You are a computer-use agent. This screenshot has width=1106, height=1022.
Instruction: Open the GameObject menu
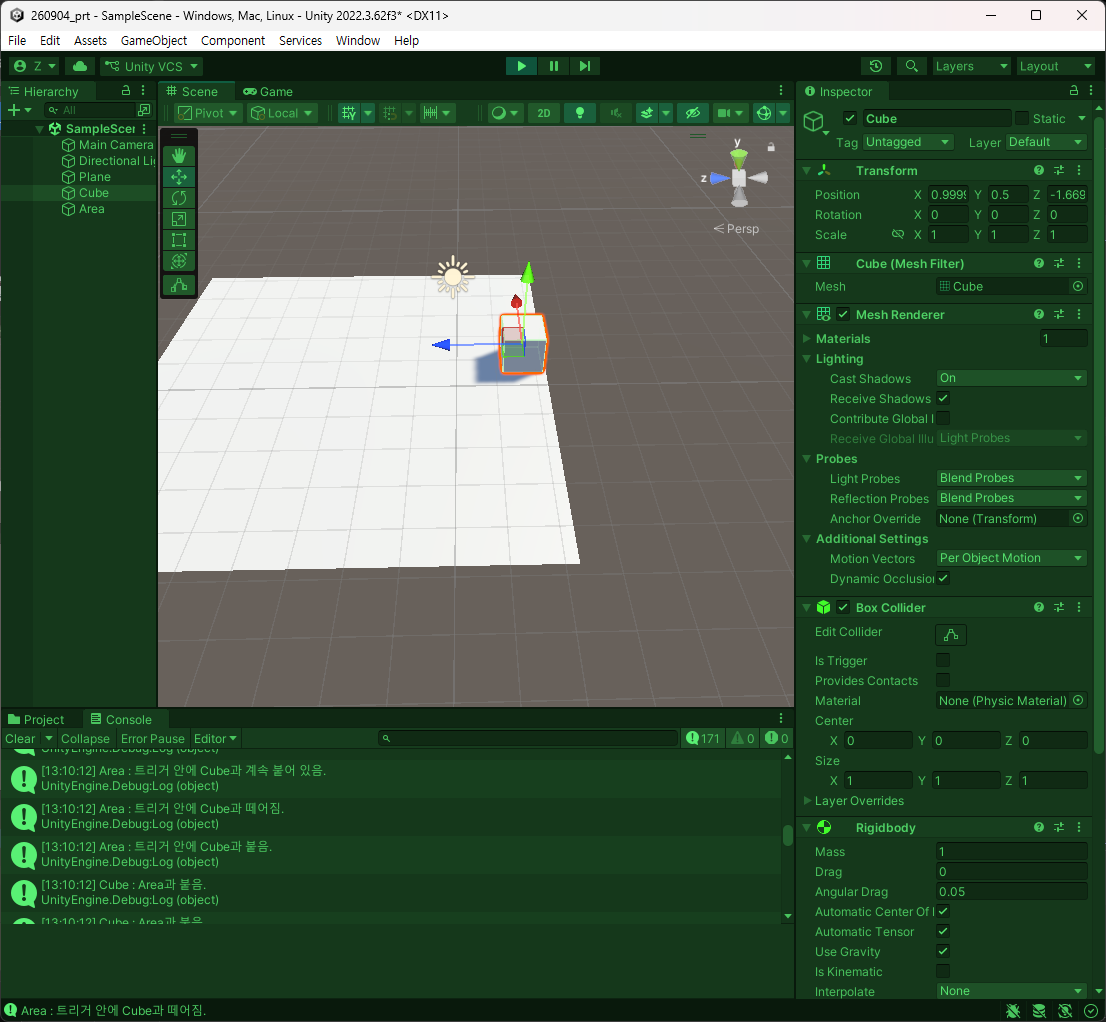(154, 40)
